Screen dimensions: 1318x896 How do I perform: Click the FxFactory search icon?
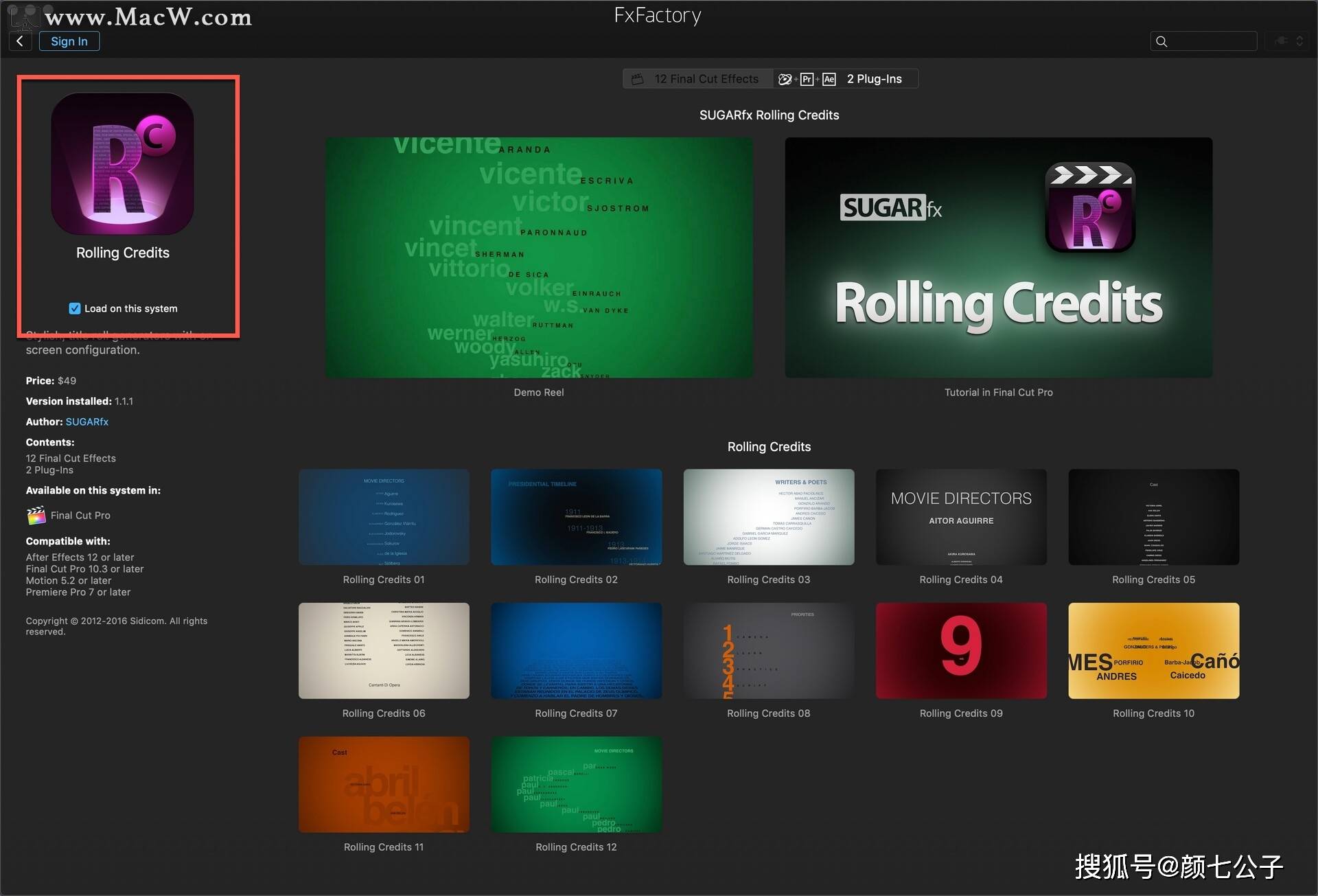pyautogui.click(x=1162, y=40)
